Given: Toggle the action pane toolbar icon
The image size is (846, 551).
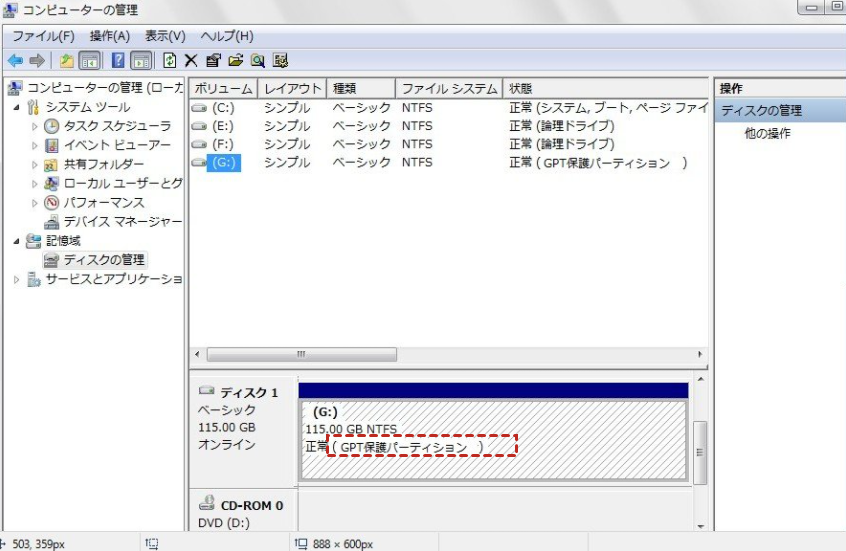Looking at the screenshot, I should 141,60.
